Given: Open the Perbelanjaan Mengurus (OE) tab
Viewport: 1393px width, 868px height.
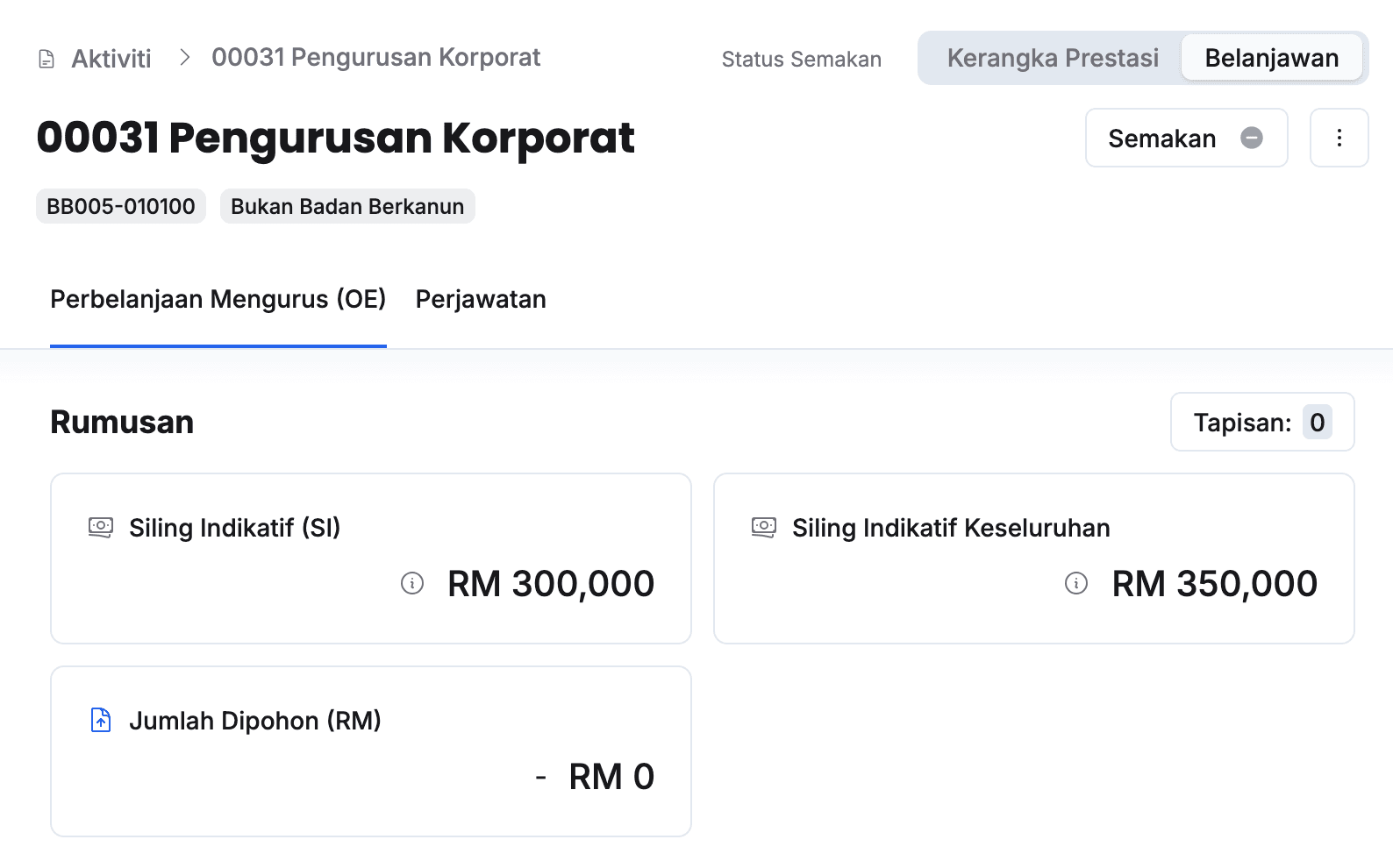Looking at the screenshot, I should click(218, 300).
